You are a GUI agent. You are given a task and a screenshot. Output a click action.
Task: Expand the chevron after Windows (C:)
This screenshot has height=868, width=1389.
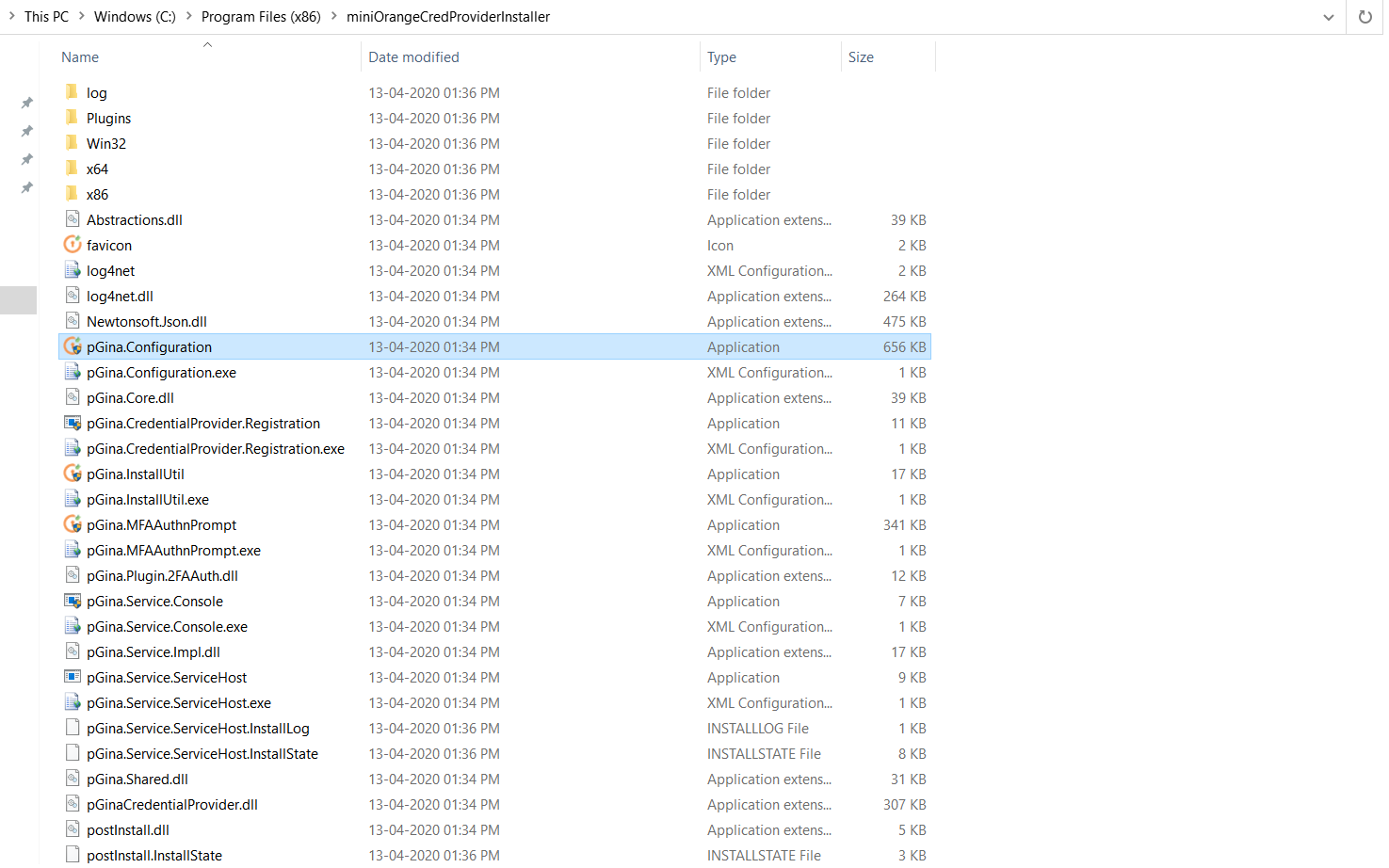click(188, 17)
